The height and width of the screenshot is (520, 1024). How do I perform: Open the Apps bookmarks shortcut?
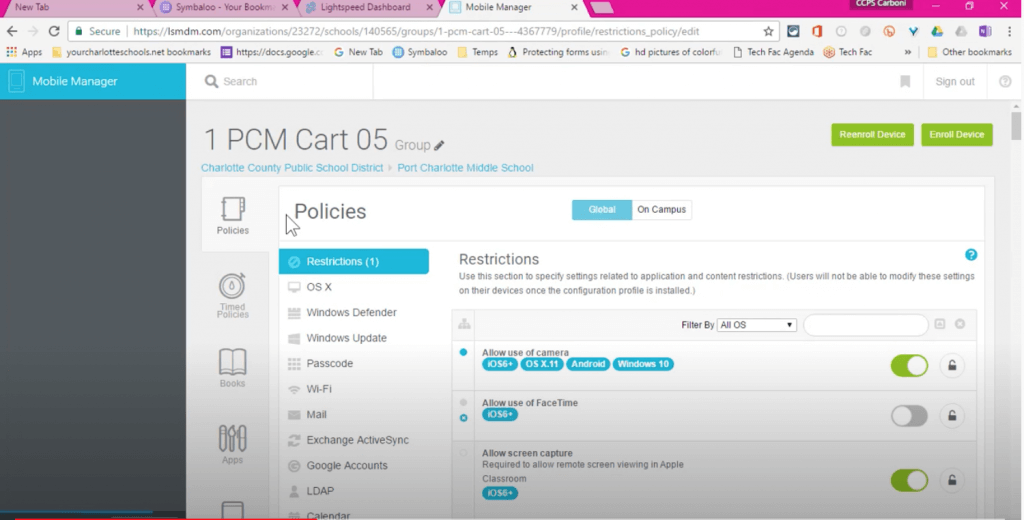[x=24, y=52]
